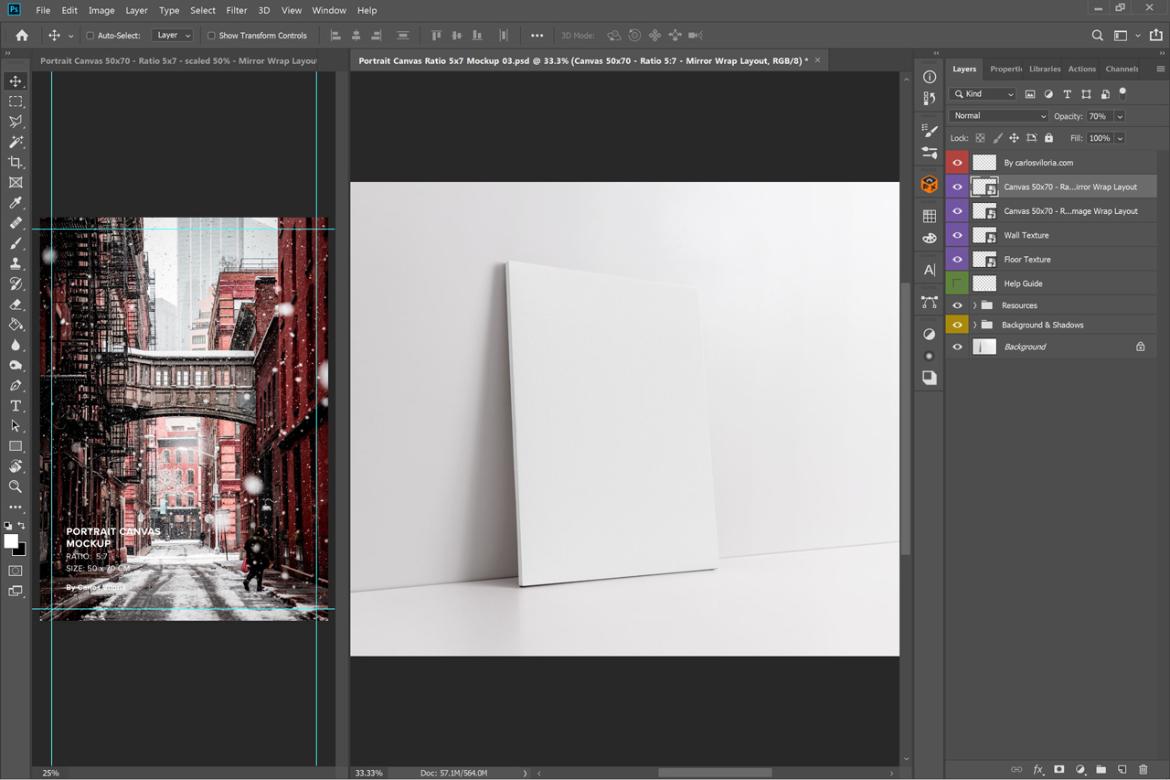Expand the Resources layer group
This screenshot has width=1170, height=780.
tap(975, 305)
